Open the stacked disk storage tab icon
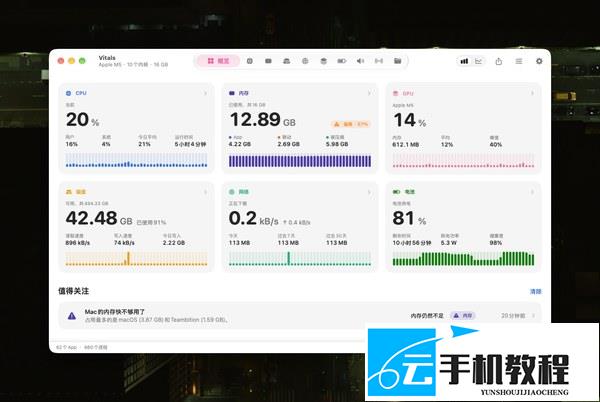 324,61
